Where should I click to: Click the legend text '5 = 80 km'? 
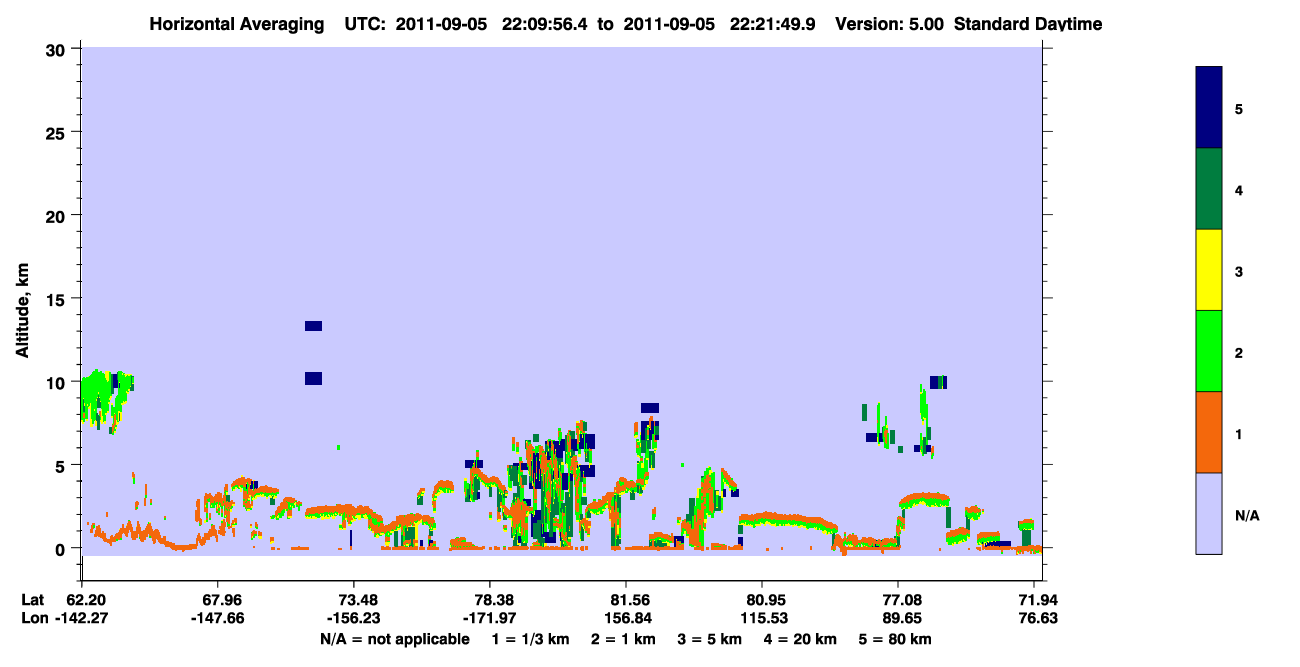tap(894, 639)
